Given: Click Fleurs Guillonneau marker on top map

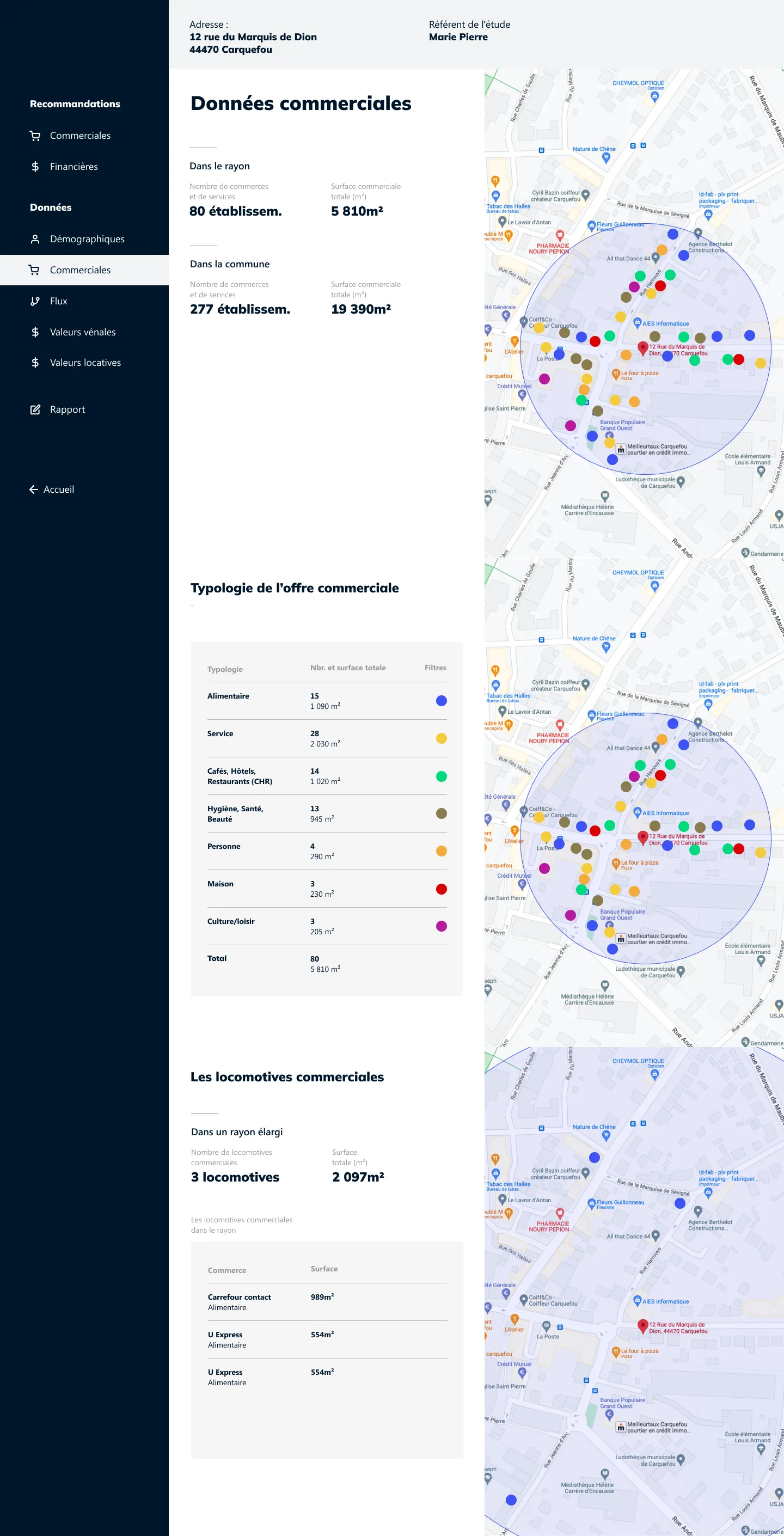Looking at the screenshot, I should coord(591,227).
